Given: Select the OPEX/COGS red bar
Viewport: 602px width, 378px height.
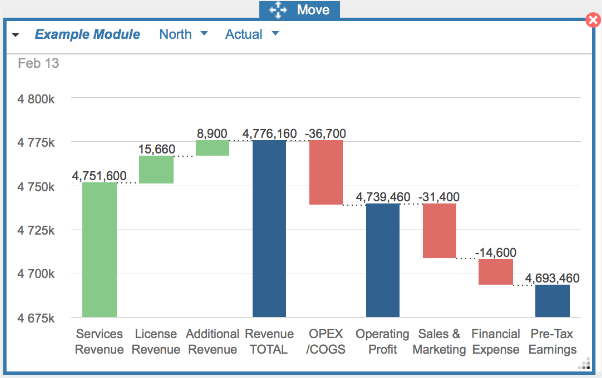Looking at the screenshot, I should click(x=326, y=172).
